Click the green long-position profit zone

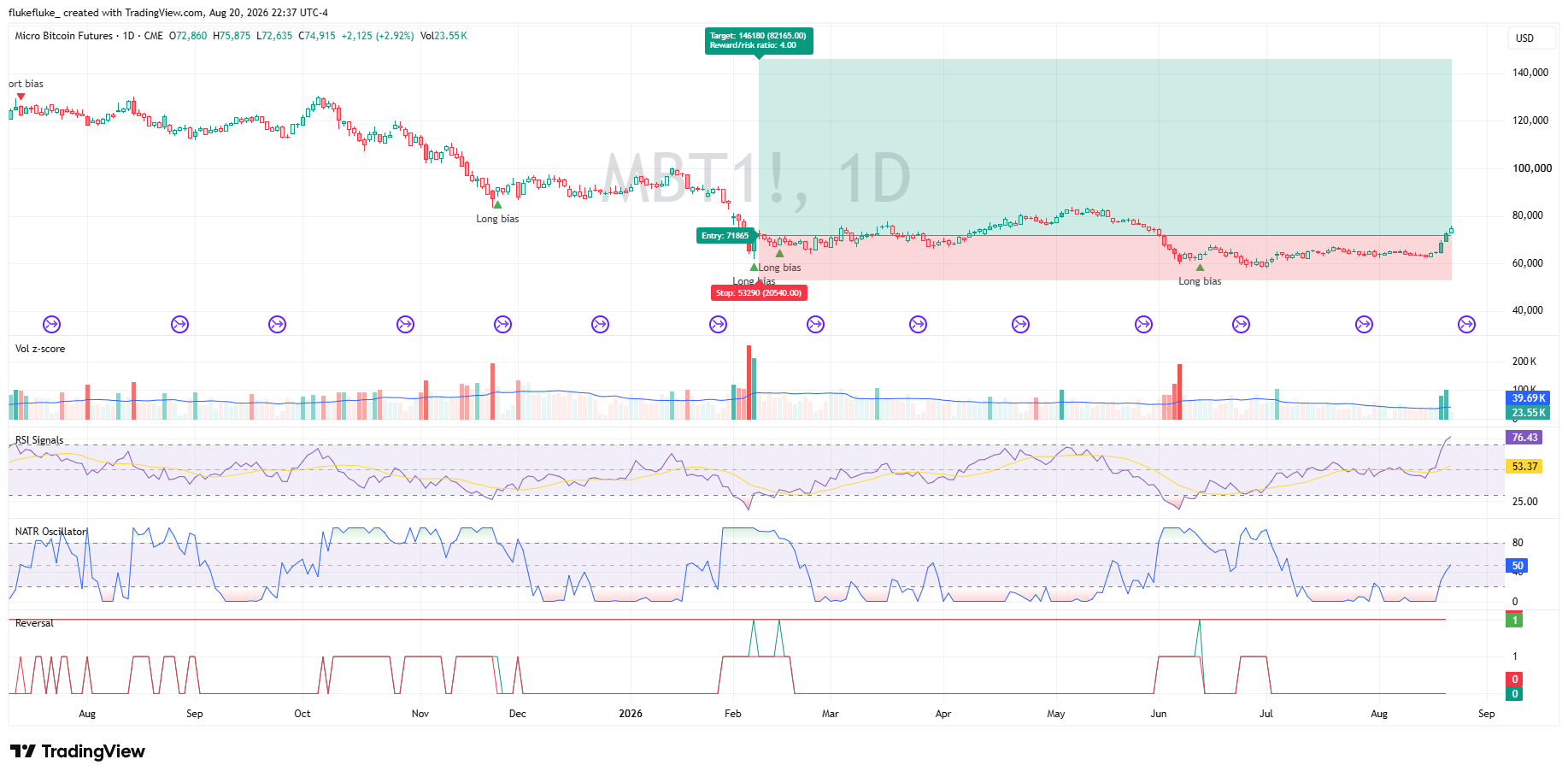[1105, 147]
